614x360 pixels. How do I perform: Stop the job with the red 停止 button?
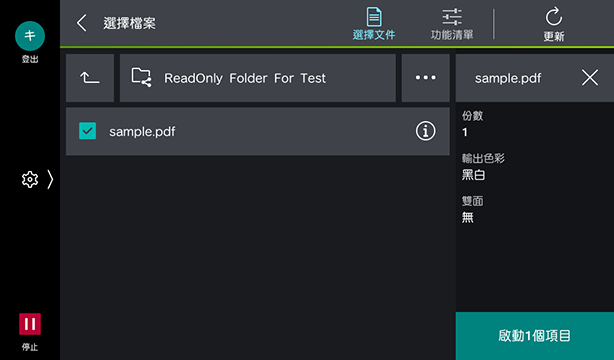30,324
